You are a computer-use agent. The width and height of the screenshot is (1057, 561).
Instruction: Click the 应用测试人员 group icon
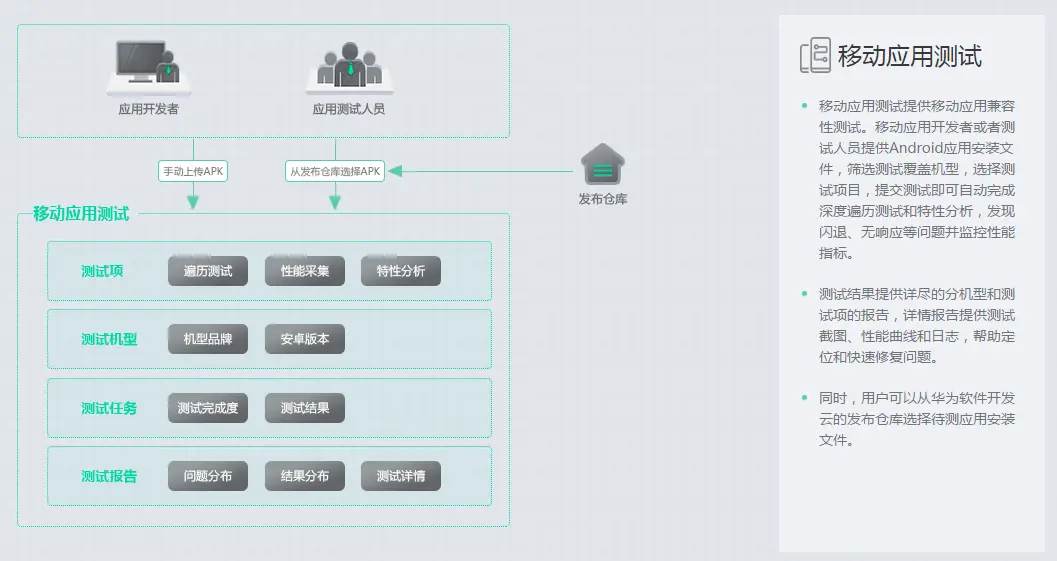pos(349,67)
